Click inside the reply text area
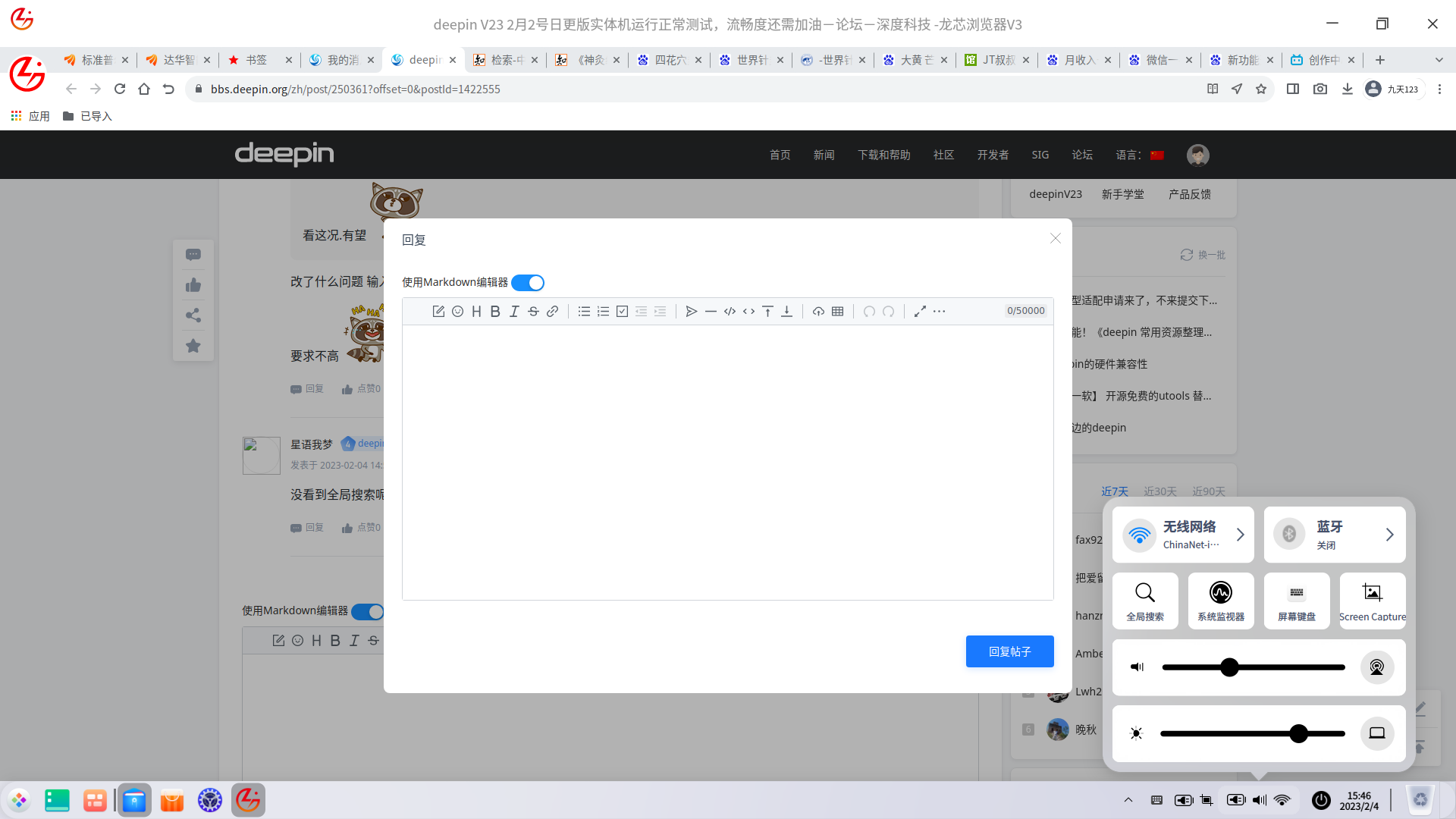This screenshot has height=819, width=1456. pos(727,463)
